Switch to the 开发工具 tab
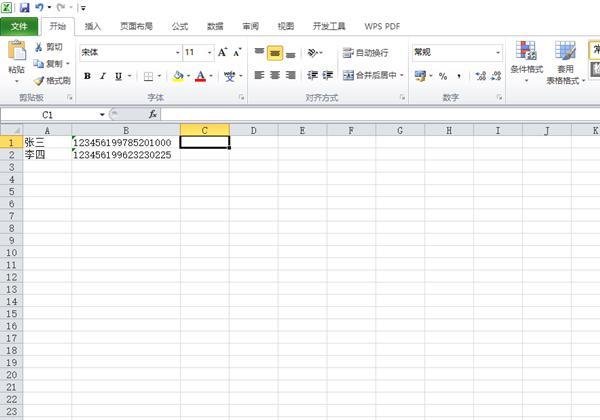Viewport: 600px width, 420px height. point(329,26)
